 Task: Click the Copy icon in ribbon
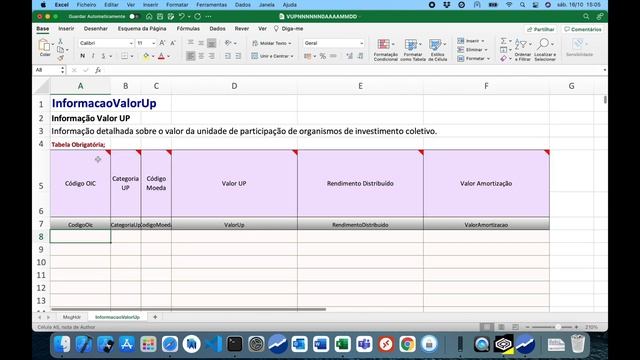[61, 50]
